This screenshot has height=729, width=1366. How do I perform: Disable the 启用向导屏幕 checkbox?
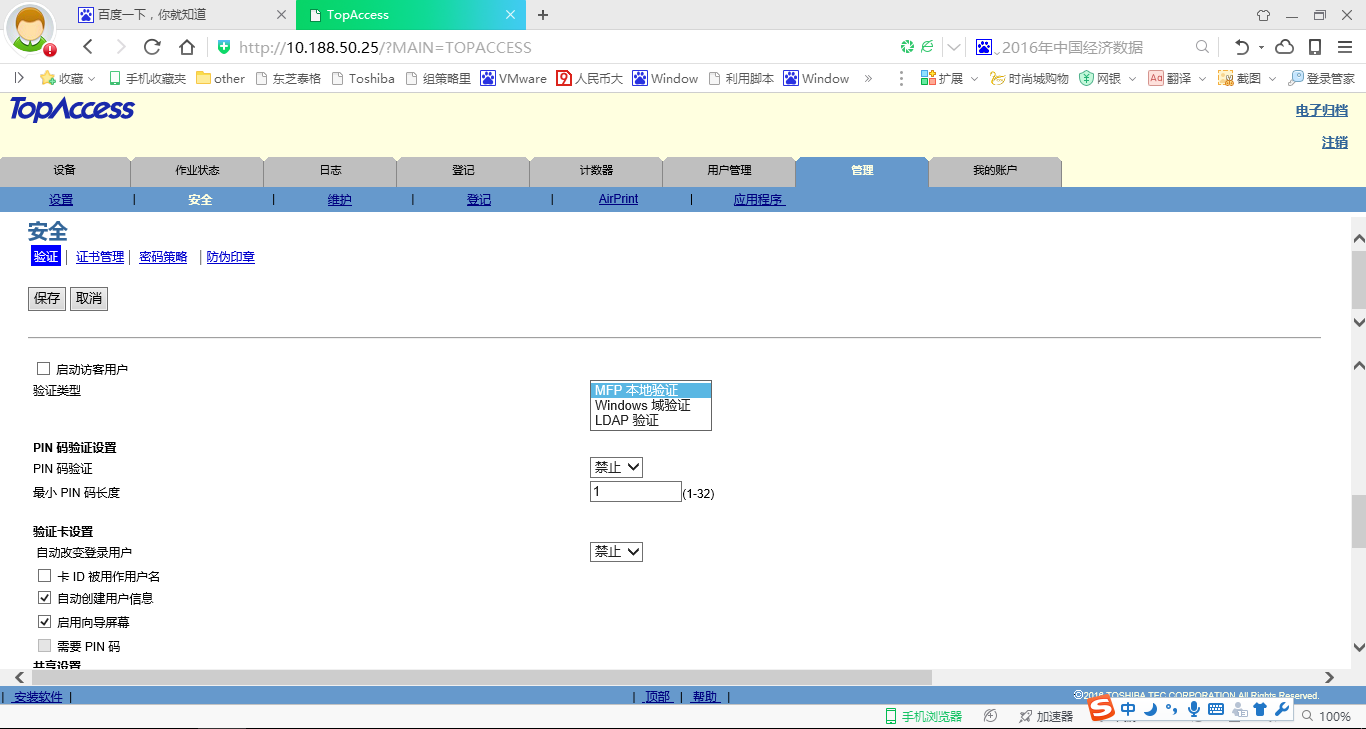click(44, 622)
